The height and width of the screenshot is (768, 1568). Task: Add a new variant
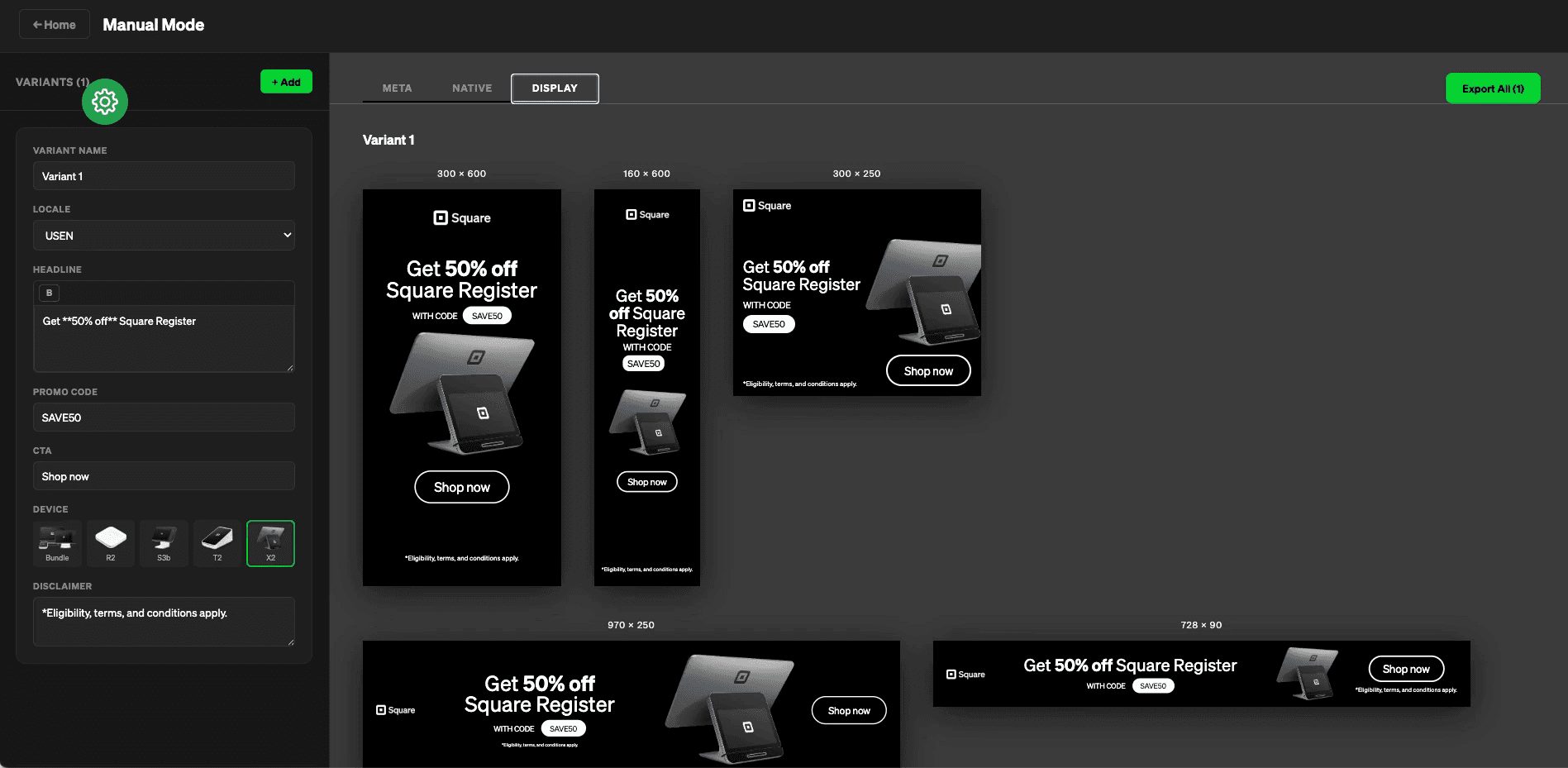tap(286, 82)
